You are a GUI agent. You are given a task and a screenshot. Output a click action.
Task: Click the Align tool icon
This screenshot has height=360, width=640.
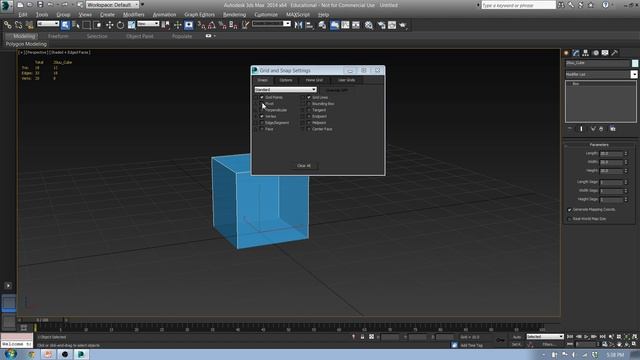point(309,25)
